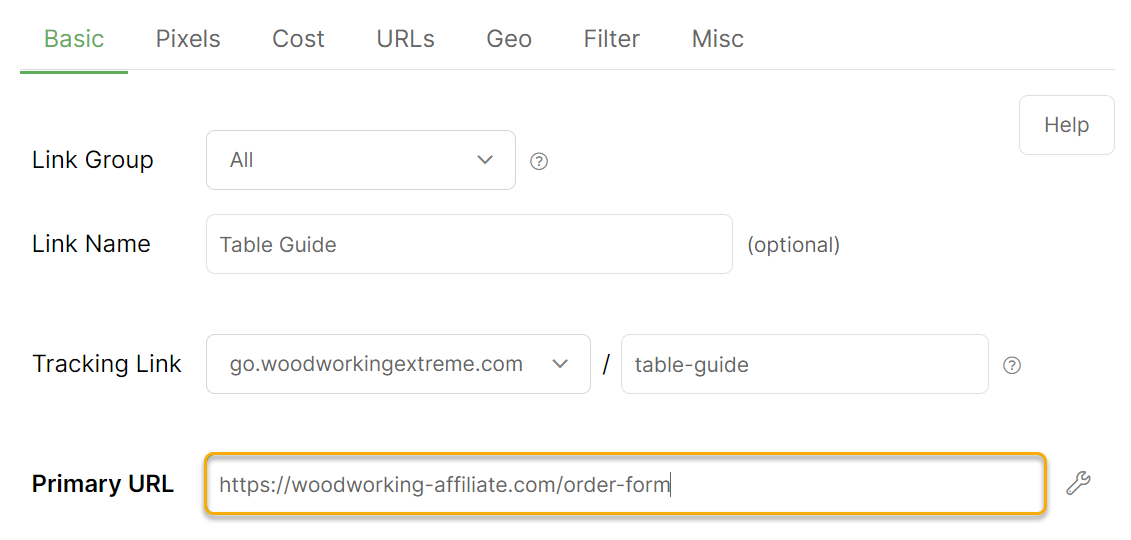Show the Misc tab
This screenshot has height=540, width=1131.
(717, 39)
